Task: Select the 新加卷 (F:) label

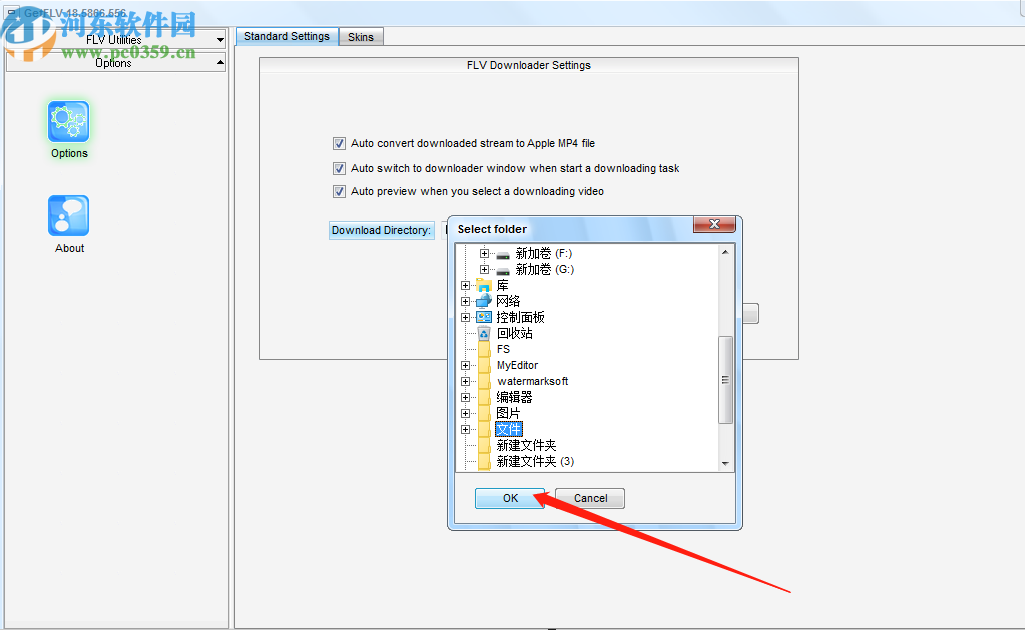Action: (x=544, y=254)
